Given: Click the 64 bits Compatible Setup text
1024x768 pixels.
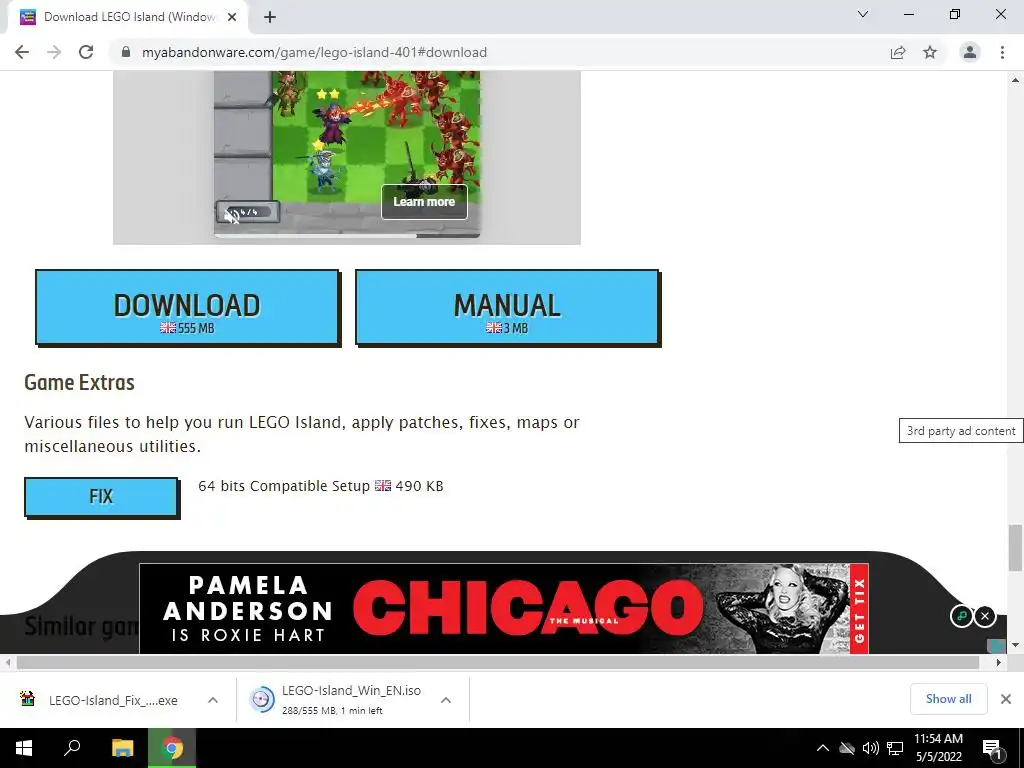Looking at the screenshot, I should (284, 486).
